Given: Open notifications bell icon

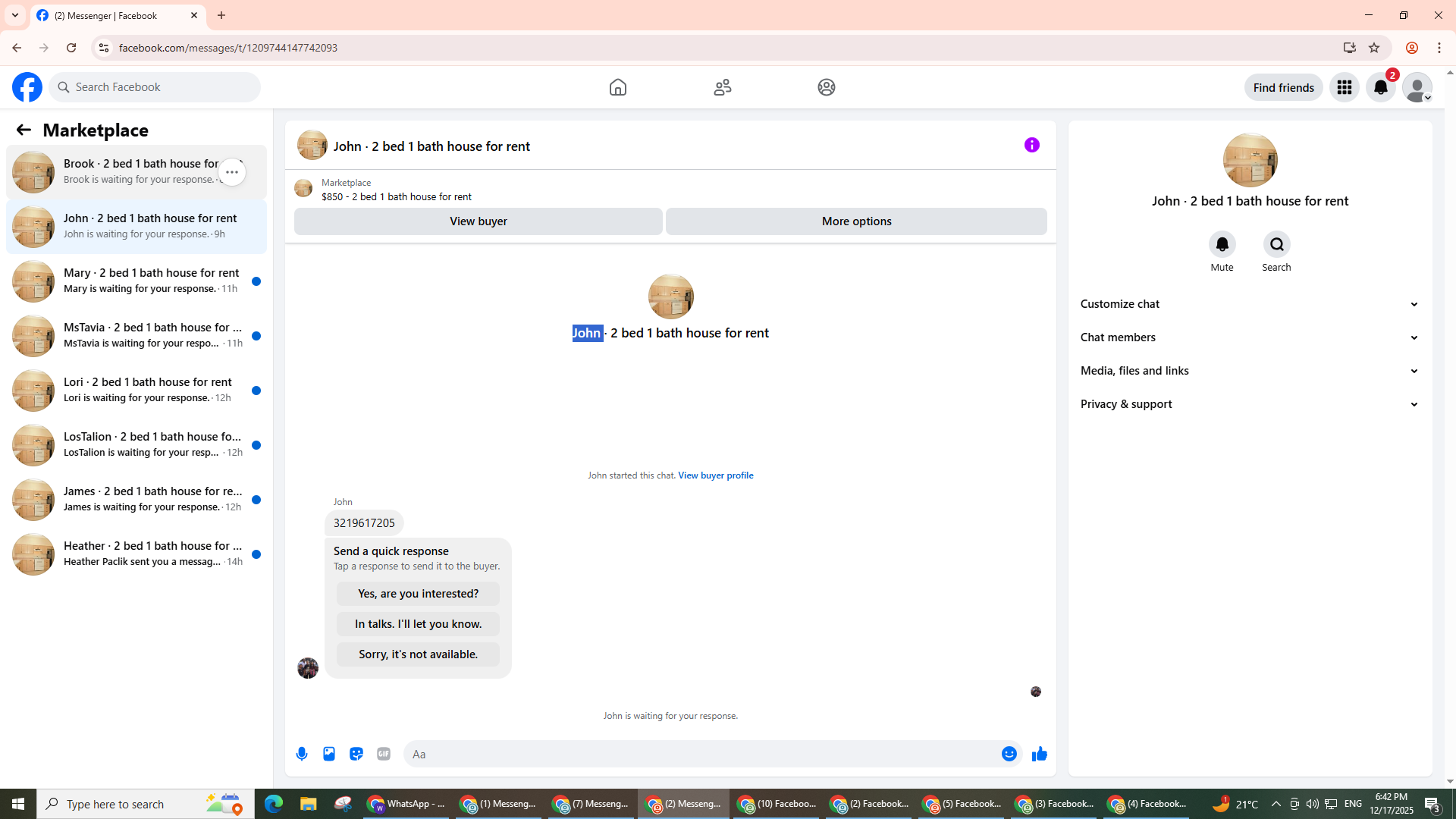Looking at the screenshot, I should point(1380,87).
